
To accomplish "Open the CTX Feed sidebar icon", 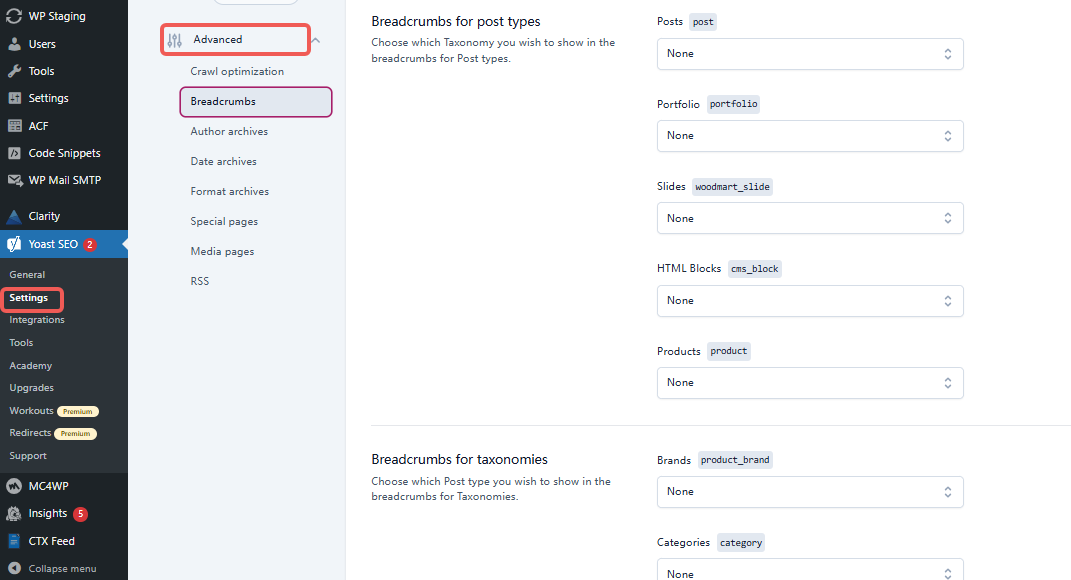I will pos(14,540).
